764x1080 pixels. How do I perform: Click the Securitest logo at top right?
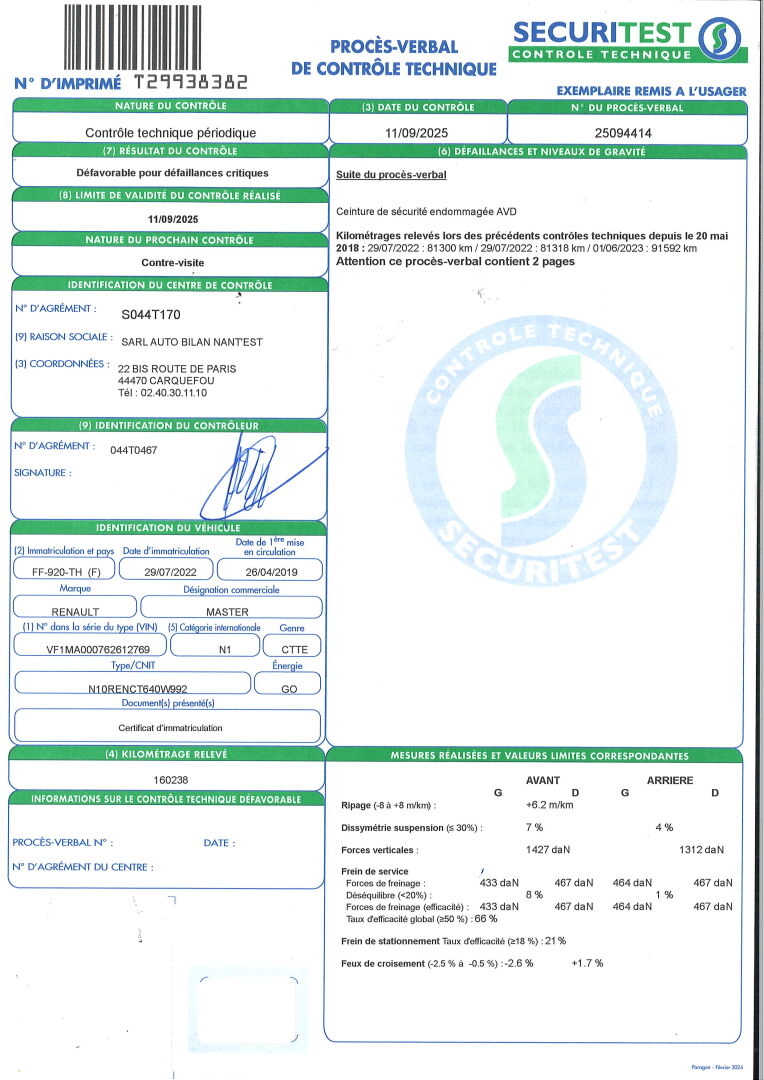click(x=628, y=40)
